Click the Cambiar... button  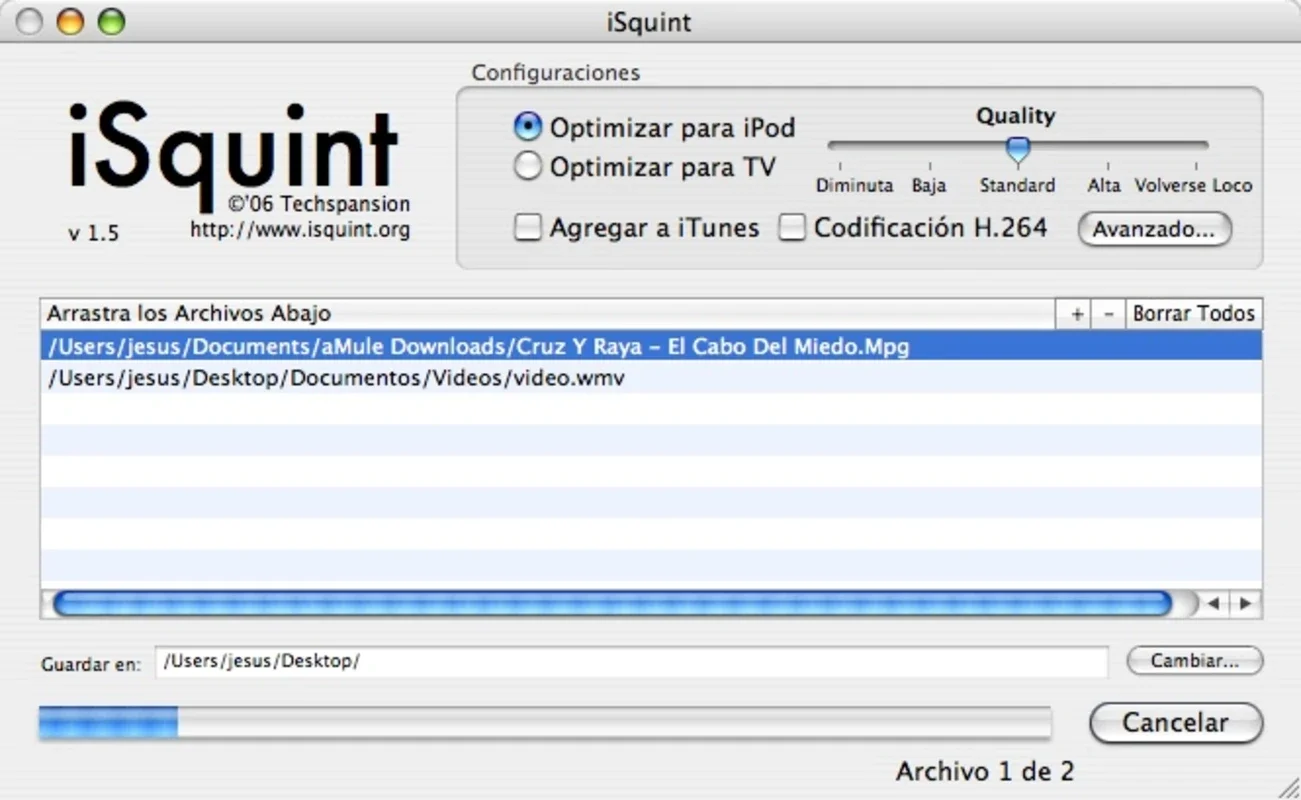point(1195,661)
